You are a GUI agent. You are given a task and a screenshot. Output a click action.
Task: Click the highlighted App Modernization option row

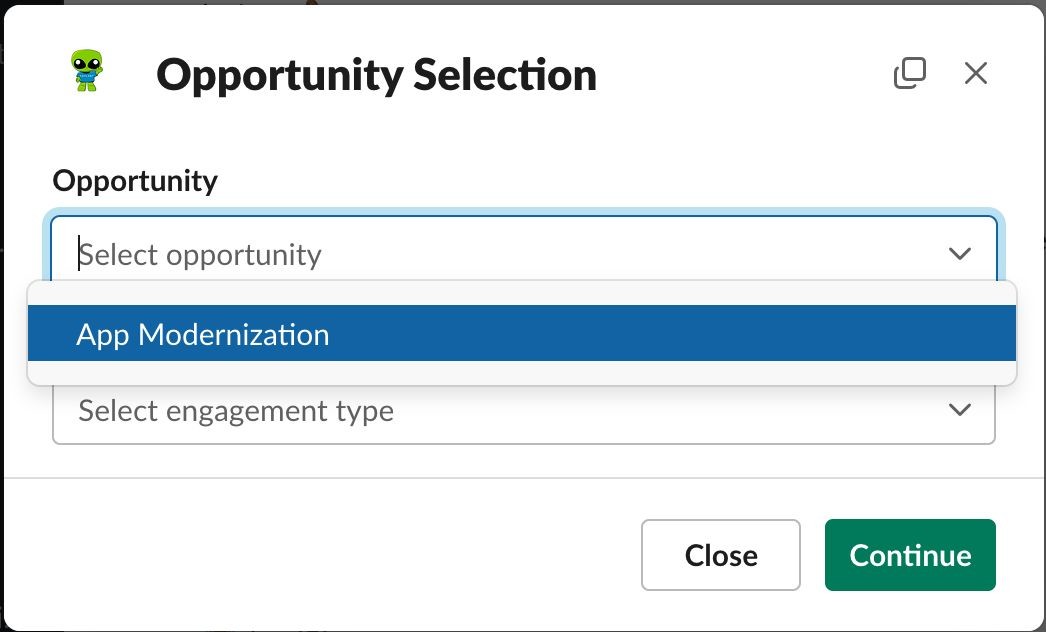click(522, 333)
